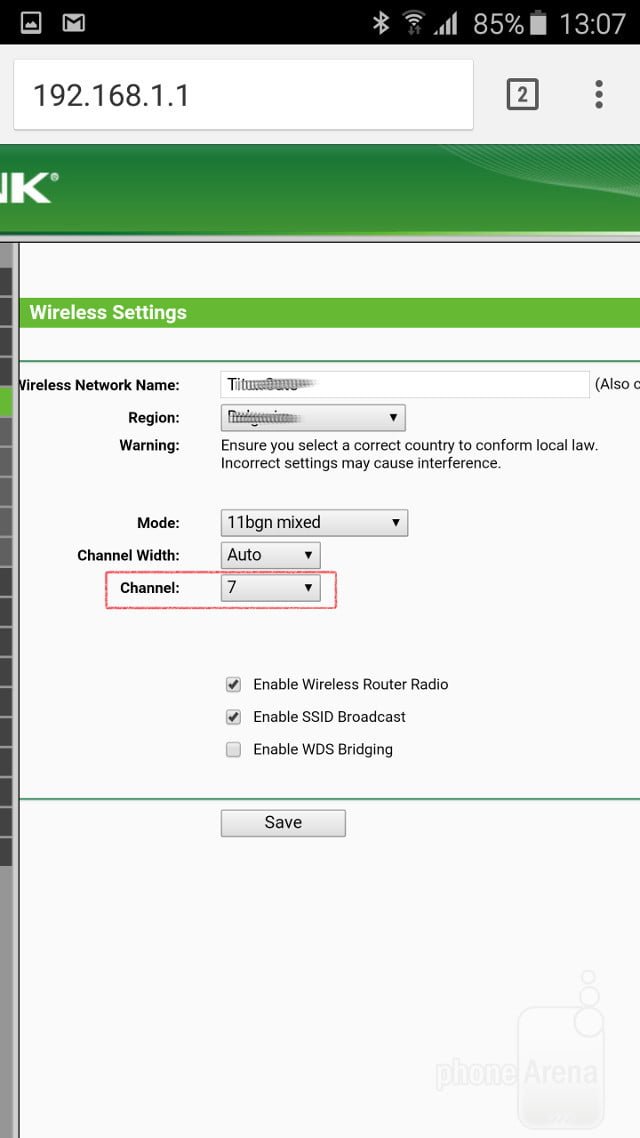This screenshot has width=640, height=1138.
Task: Open the browser tab switcher showing 2
Action: point(522,95)
